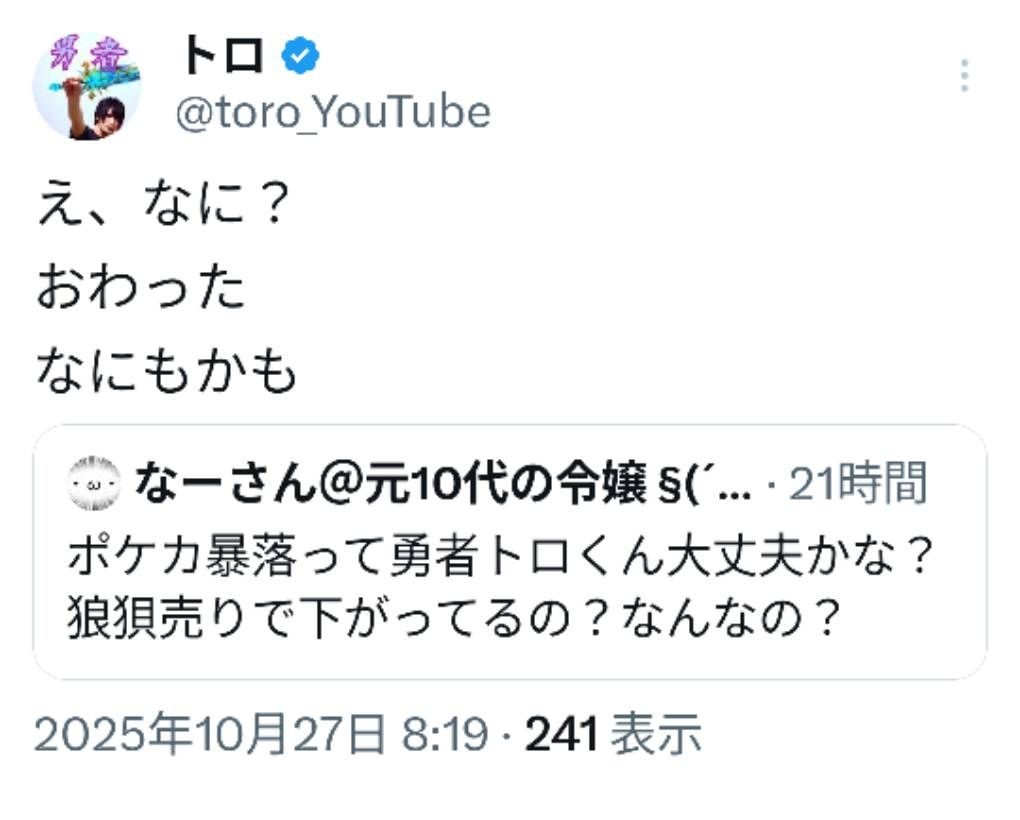Click the display name トロ
The height and width of the screenshot is (820, 1020).
click(x=221, y=58)
